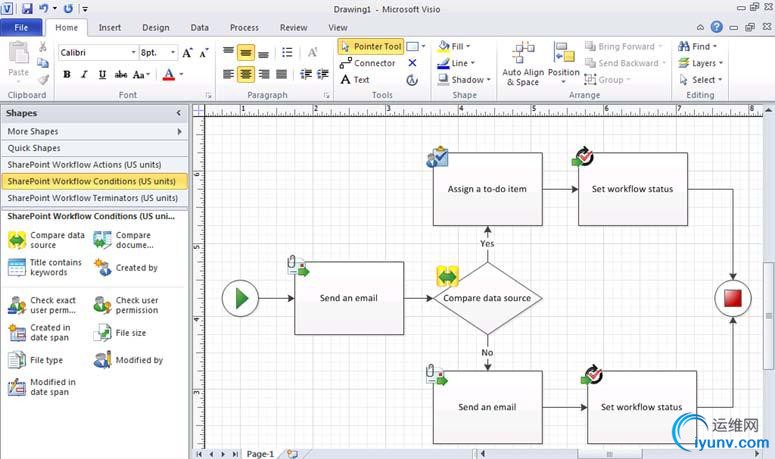Toggle Strikethrough formatting
Viewport: 775px width, 459px height.
(120, 75)
